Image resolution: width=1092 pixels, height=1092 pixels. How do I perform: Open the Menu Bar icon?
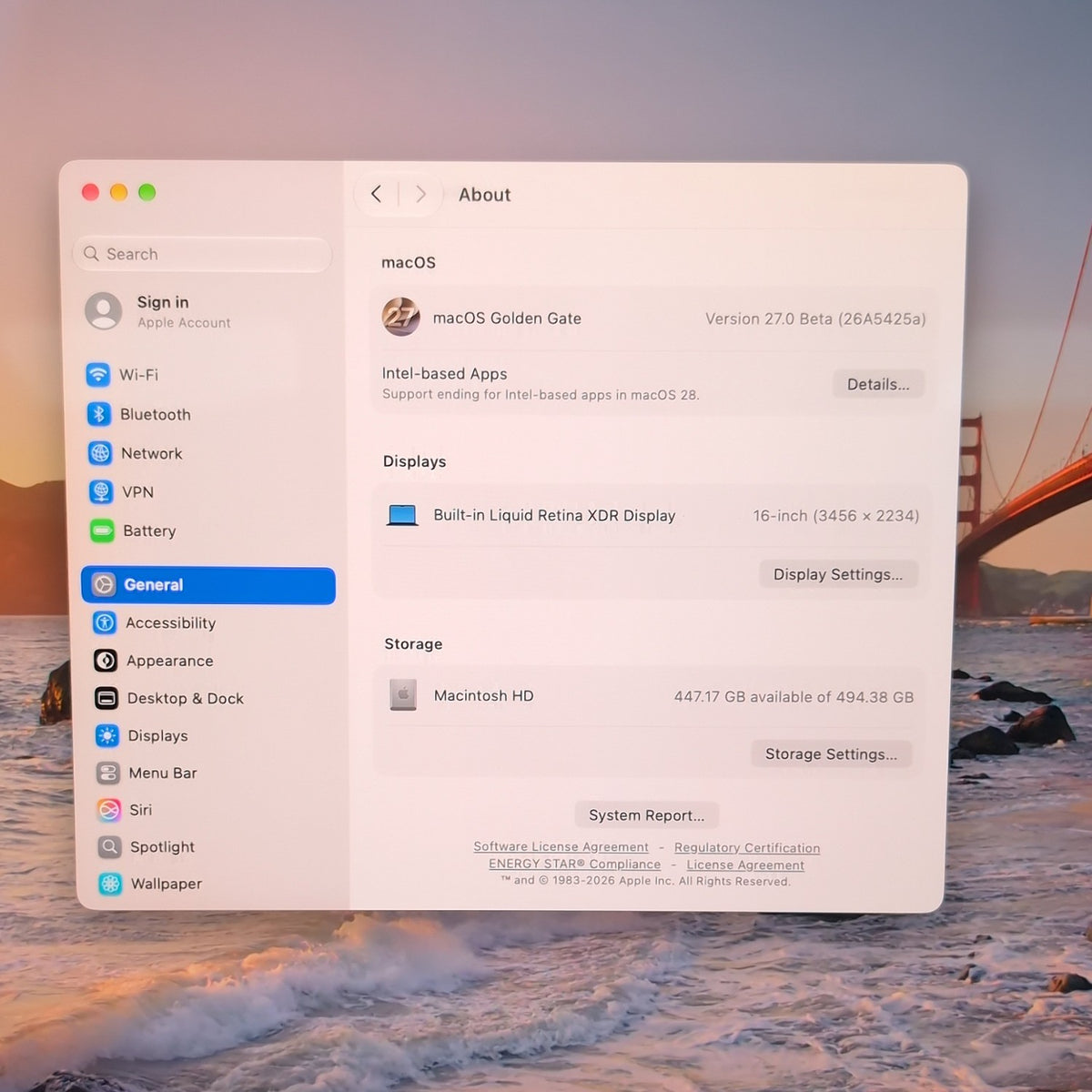(108, 773)
